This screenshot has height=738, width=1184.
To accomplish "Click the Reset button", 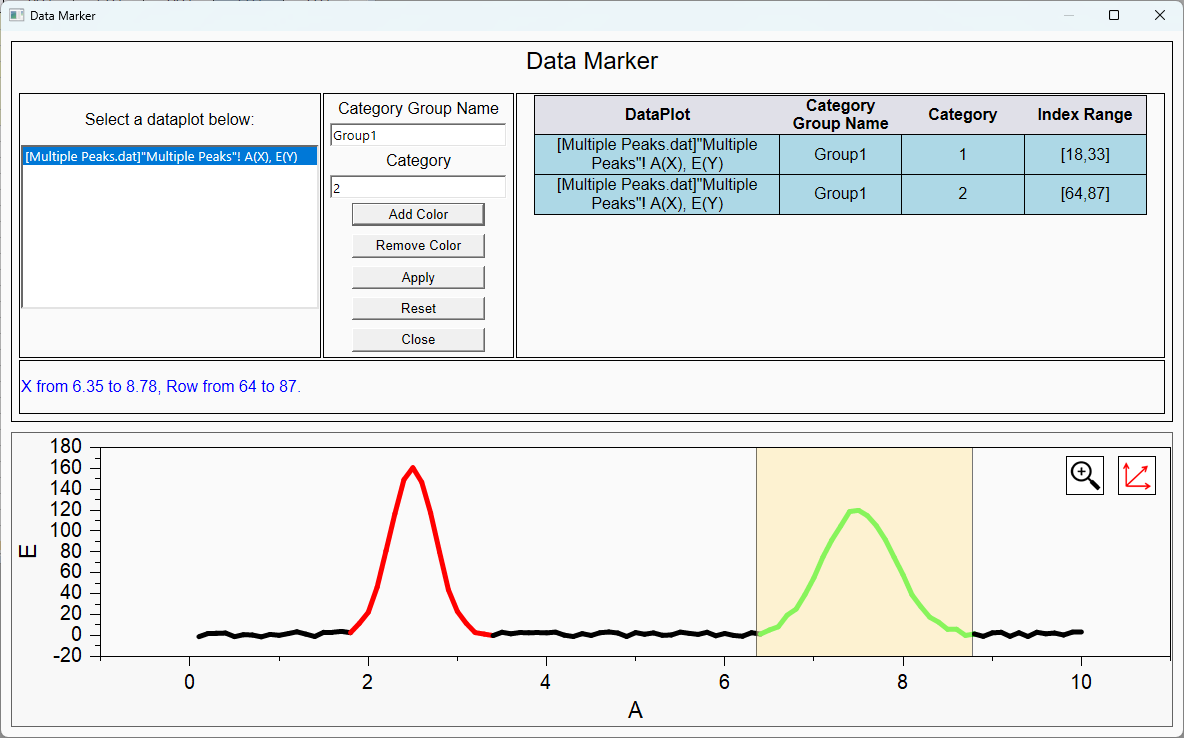I will (418, 308).
